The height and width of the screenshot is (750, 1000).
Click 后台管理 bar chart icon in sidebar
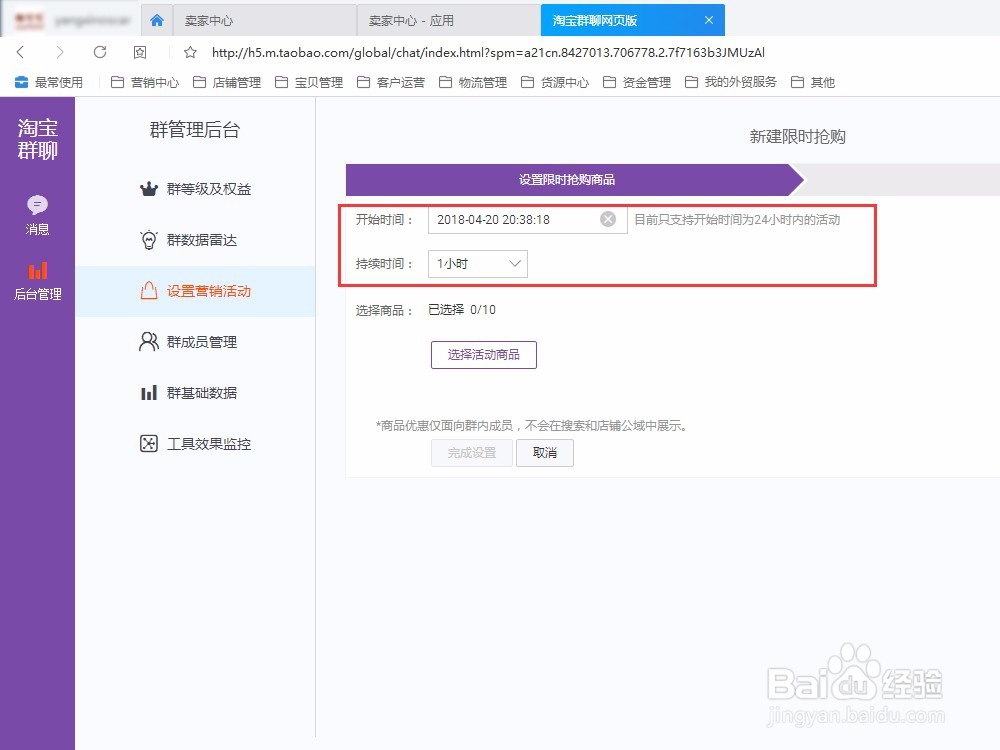[x=37, y=272]
